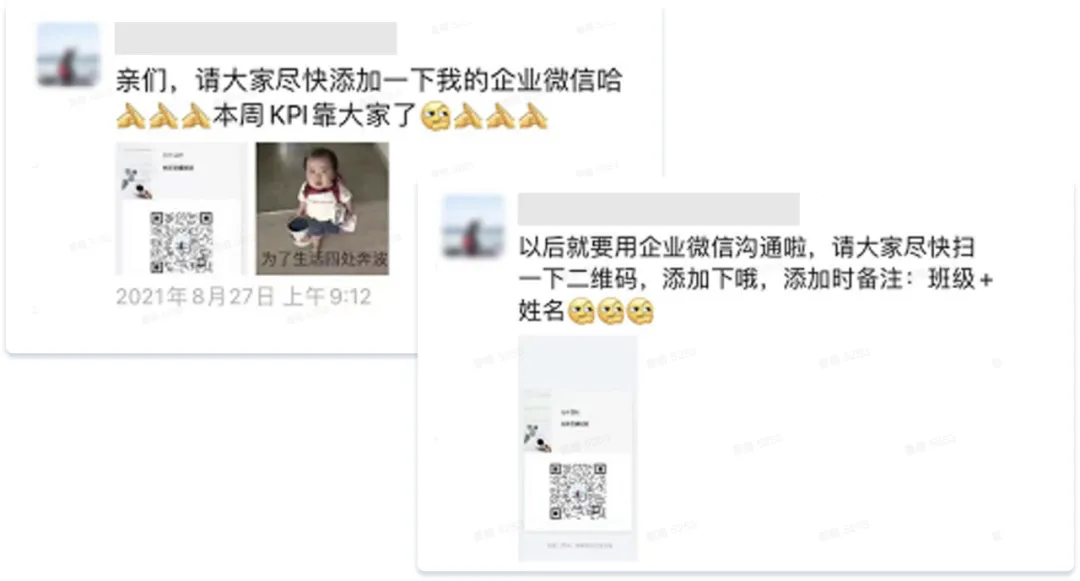The height and width of the screenshot is (581, 1080).
Task: Click the timestamp 2021年8月27日 上午9:12
Action: [244, 297]
